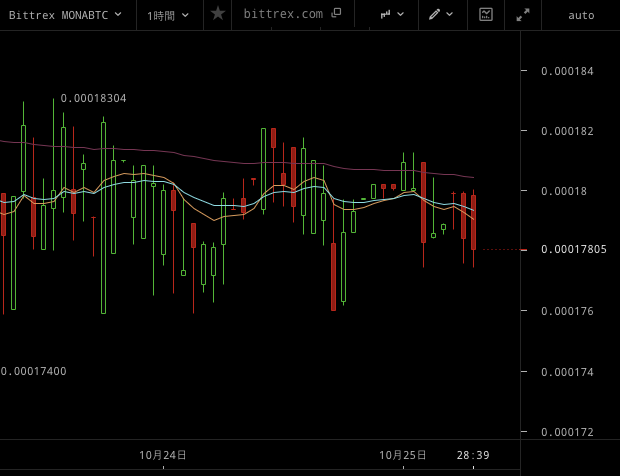This screenshot has width=620, height=476.
Task: Click the 28:39 countdown timer label
Action: pyautogui.click(x=473, y=455)
